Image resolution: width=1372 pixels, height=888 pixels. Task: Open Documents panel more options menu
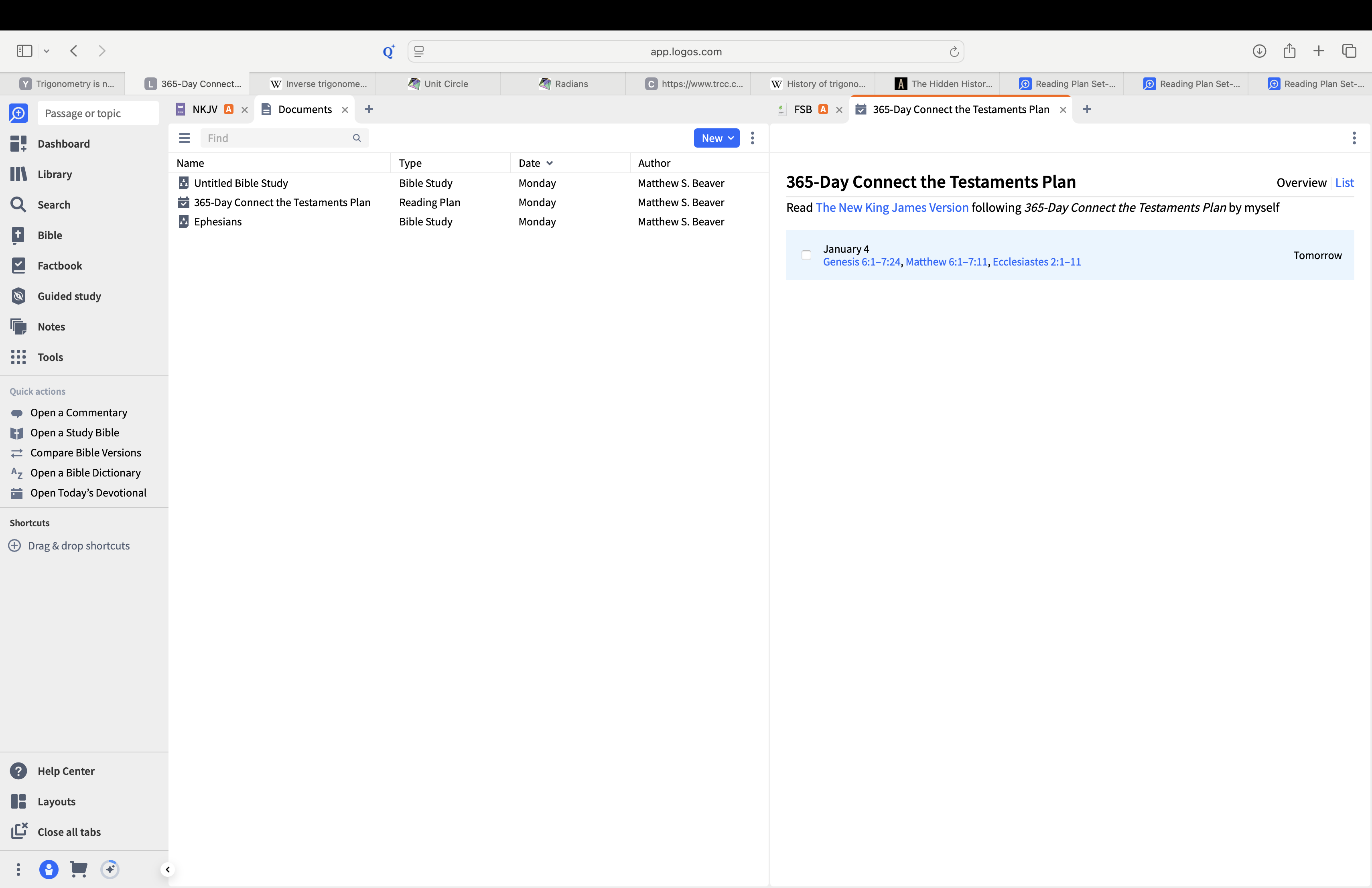[752, 138]
